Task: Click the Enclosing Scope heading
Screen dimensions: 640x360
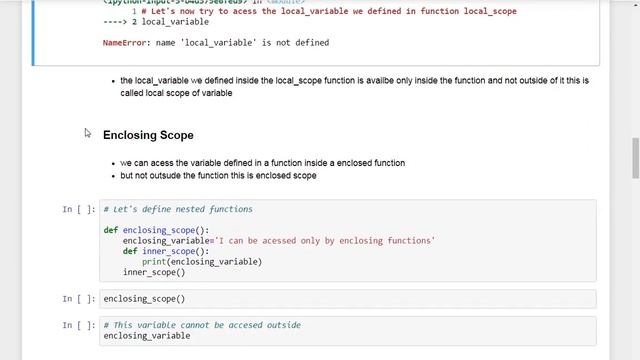Action: tap(148, 135)
